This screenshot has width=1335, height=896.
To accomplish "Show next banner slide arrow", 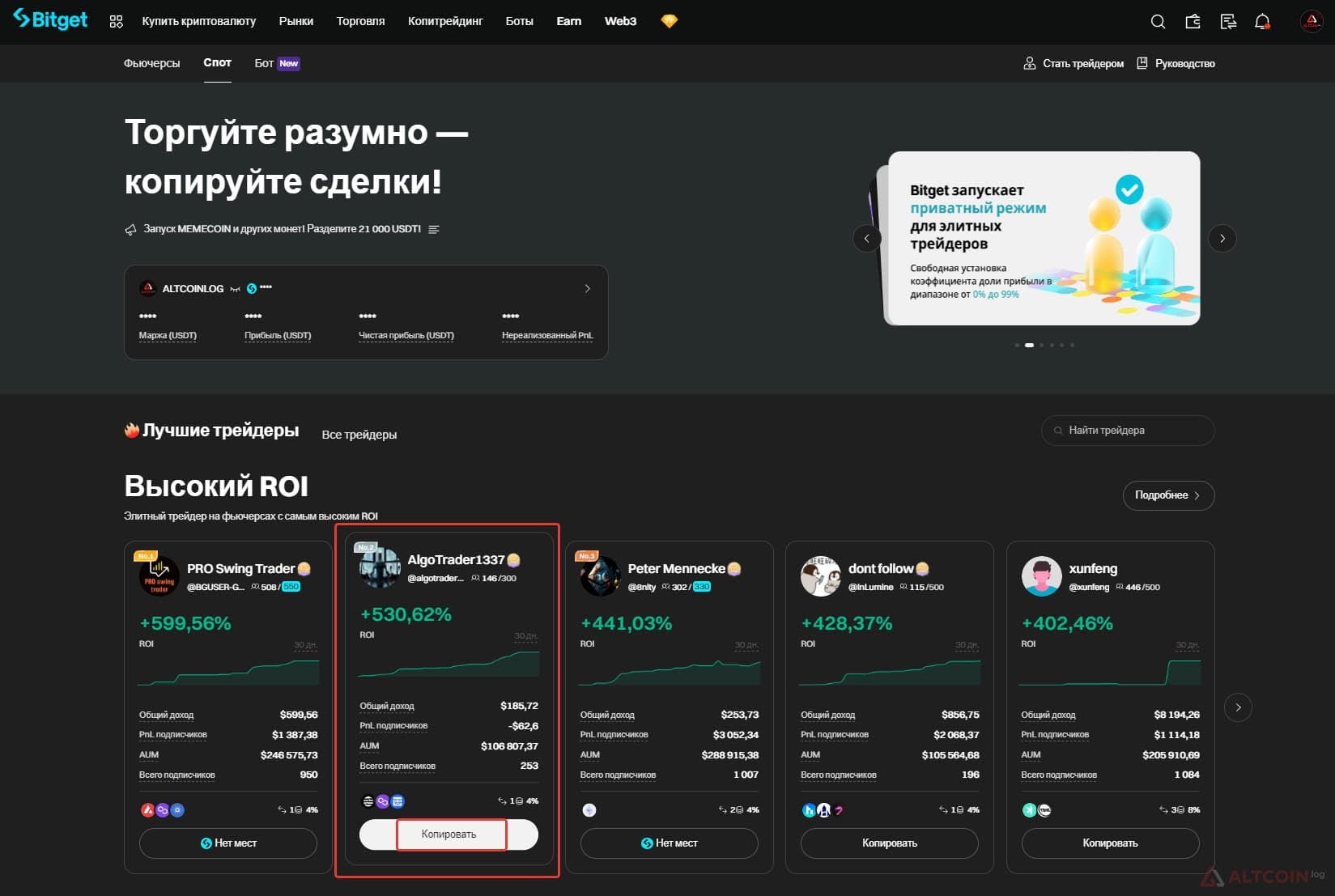I will 1222,238.
